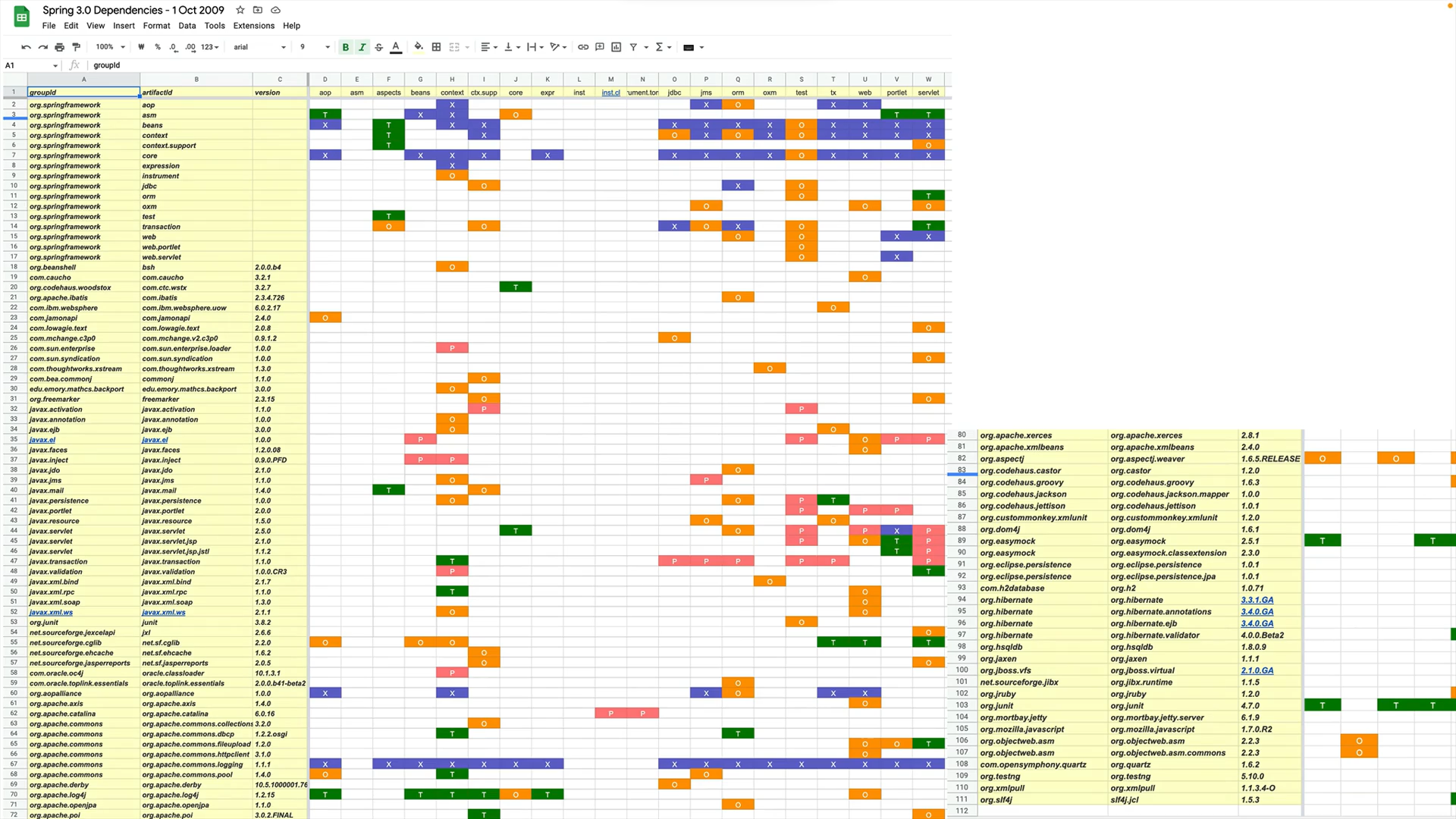Insert a chart
The image size is (1456, 819).
[x=617, y=47]
